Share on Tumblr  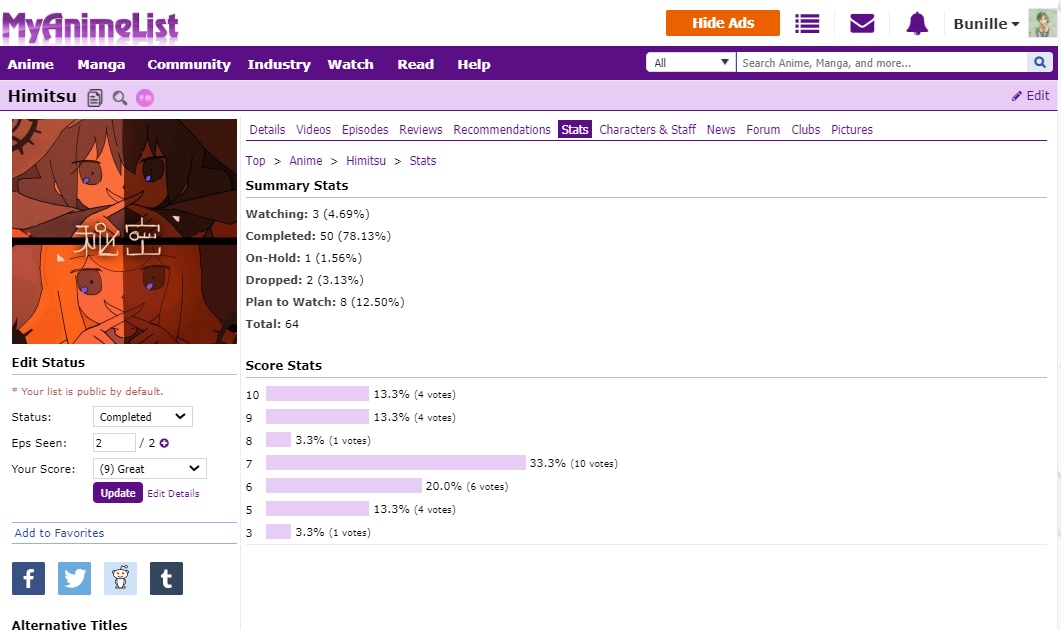166,578
